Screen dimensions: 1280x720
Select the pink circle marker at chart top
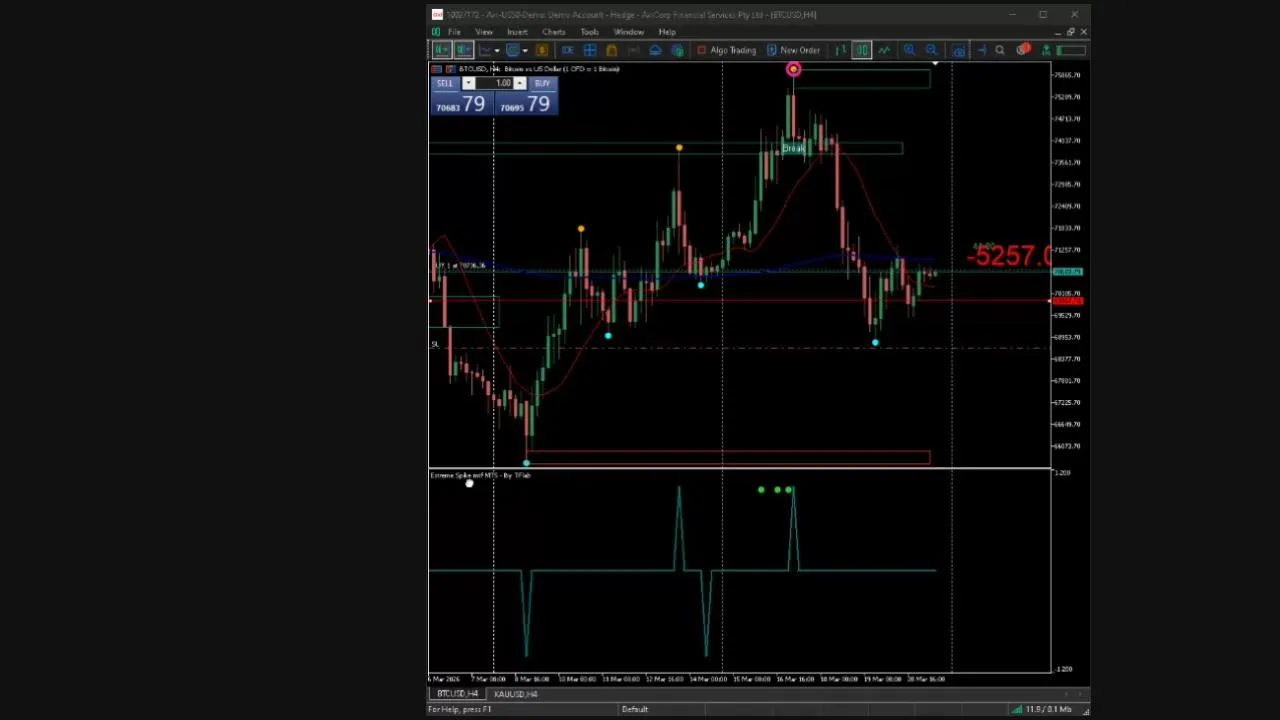(x=793, y=69)
